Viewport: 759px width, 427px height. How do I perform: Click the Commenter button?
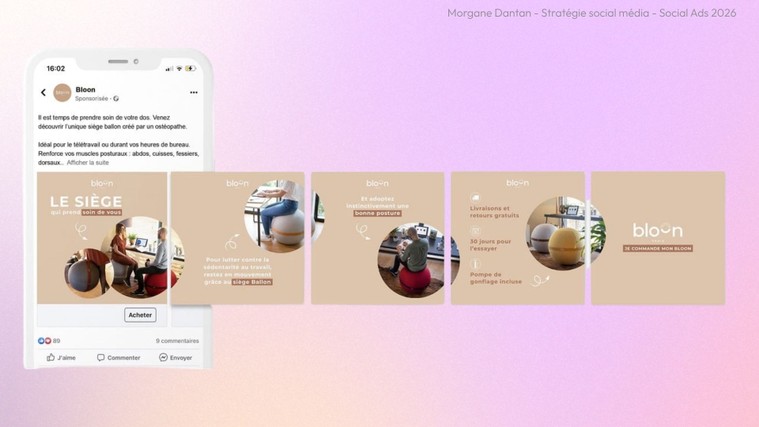(x=119, y=358)
